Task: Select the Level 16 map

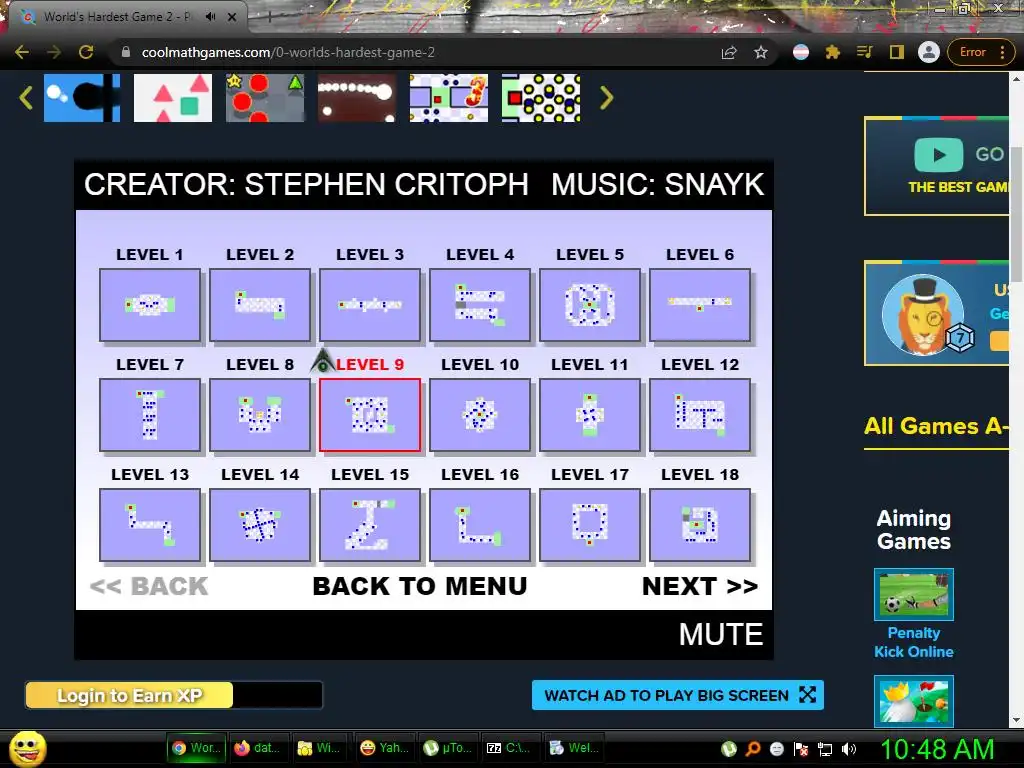Action: click(480, 524)
